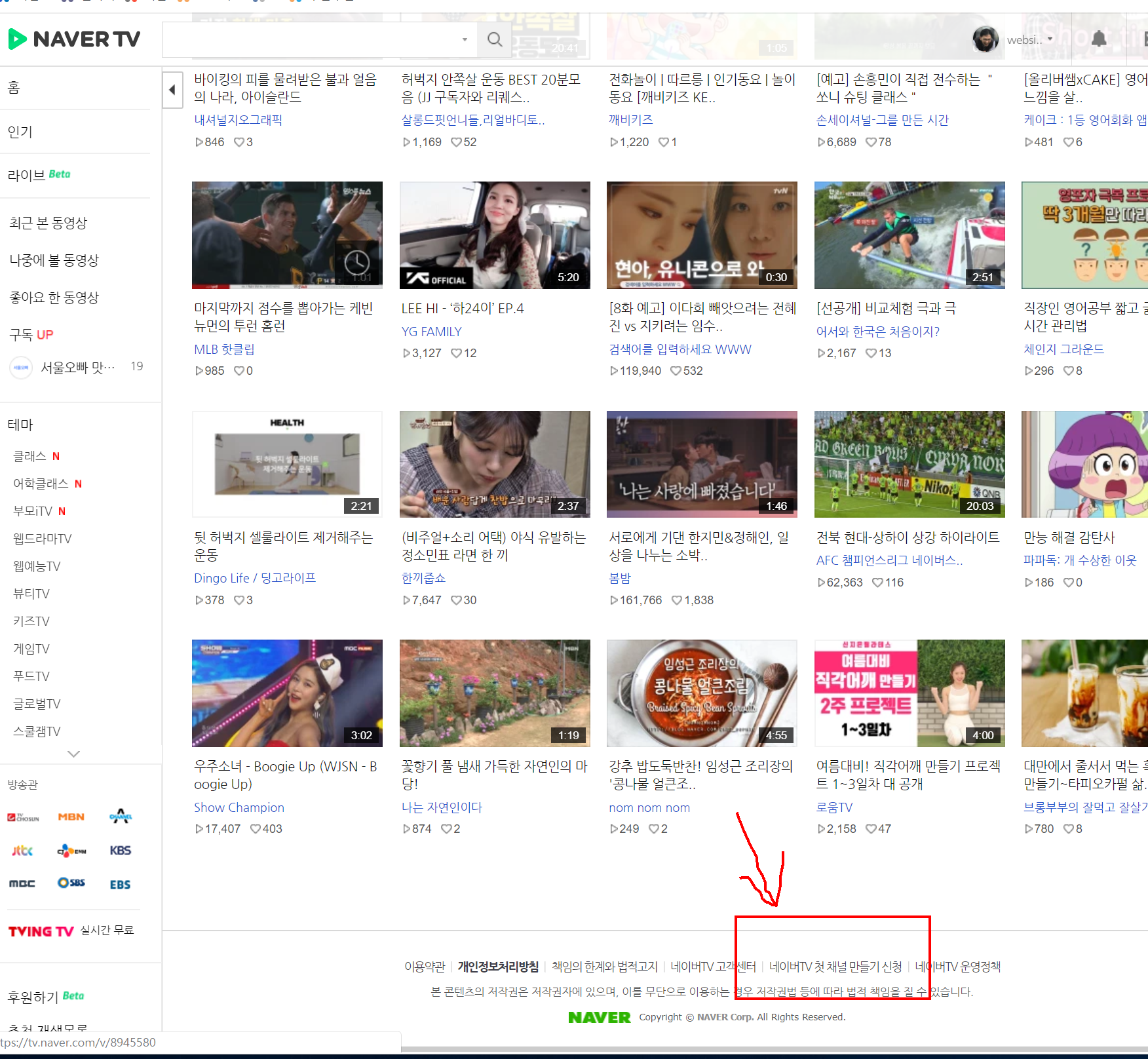Open channel link YG FAMILY
Image resolution: width=1148 pixels, height=1059 pixels.
tap(432, 332)
